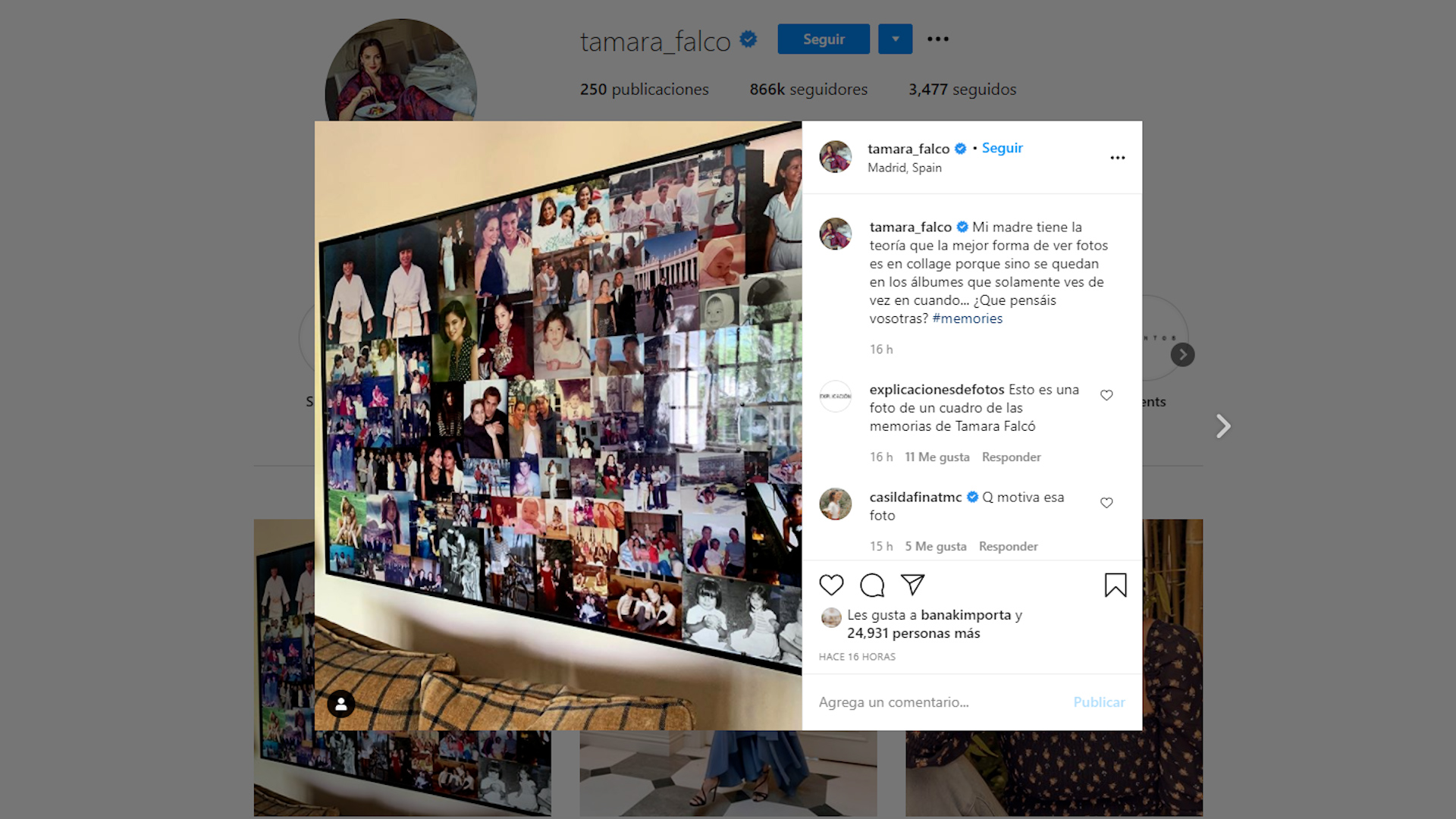Screen dimensions: 1456x819
Task: Click the photo collage image
Action: coord(558,425)
